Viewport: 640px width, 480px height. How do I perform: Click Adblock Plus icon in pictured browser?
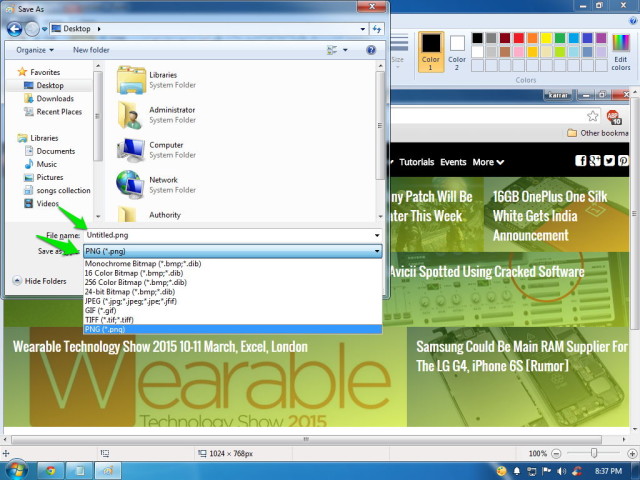(x=613, y=117)
